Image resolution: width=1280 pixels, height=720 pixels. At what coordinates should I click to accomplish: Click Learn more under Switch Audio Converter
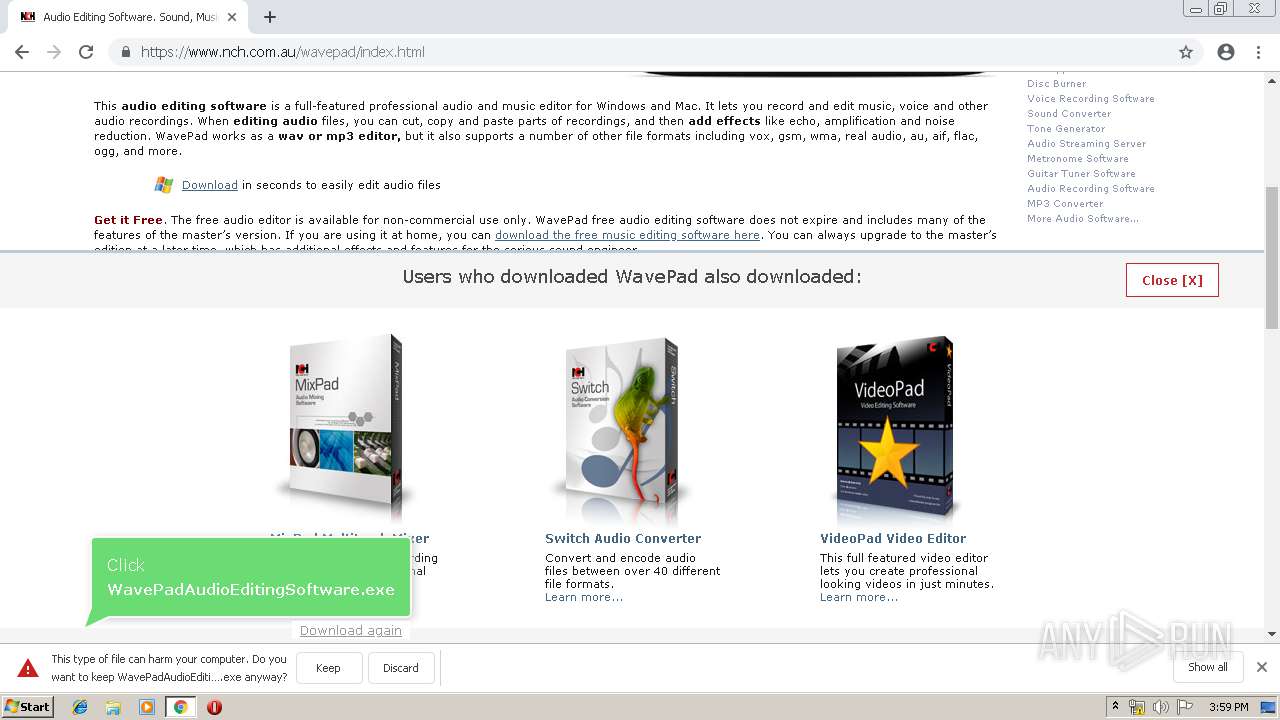584,597
